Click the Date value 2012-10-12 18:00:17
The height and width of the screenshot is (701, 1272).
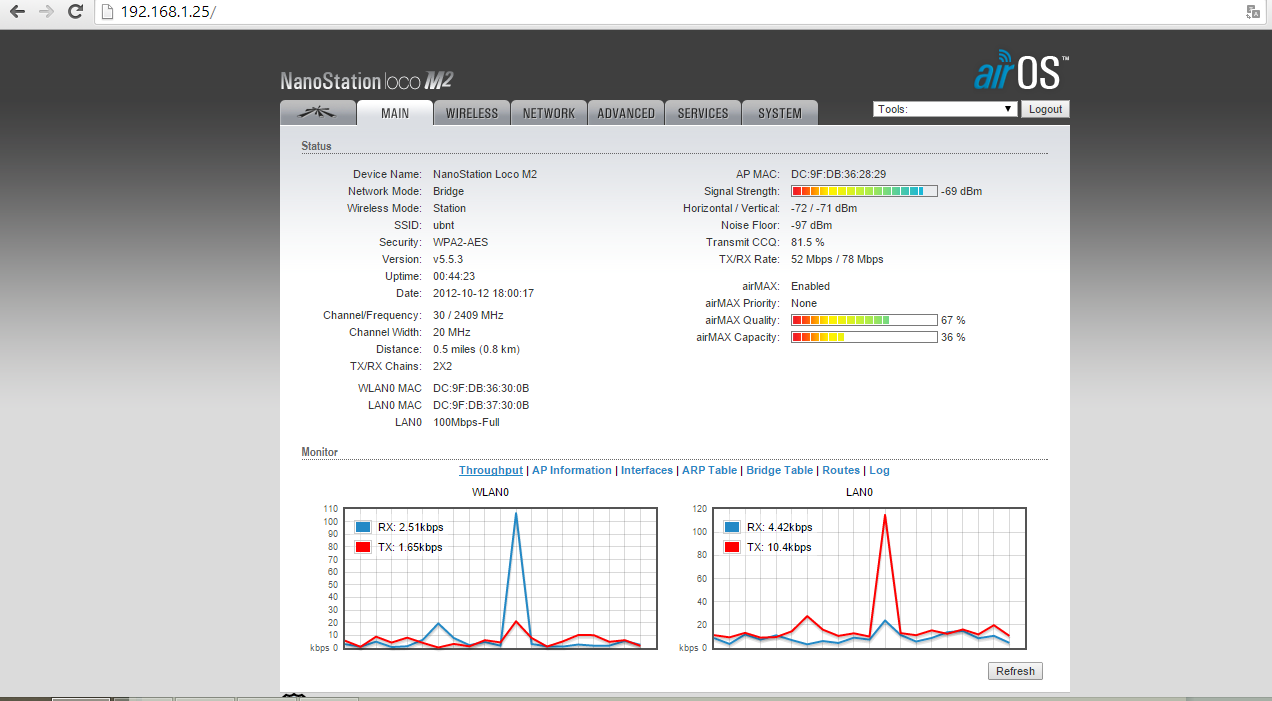click(x=484, y=293)
